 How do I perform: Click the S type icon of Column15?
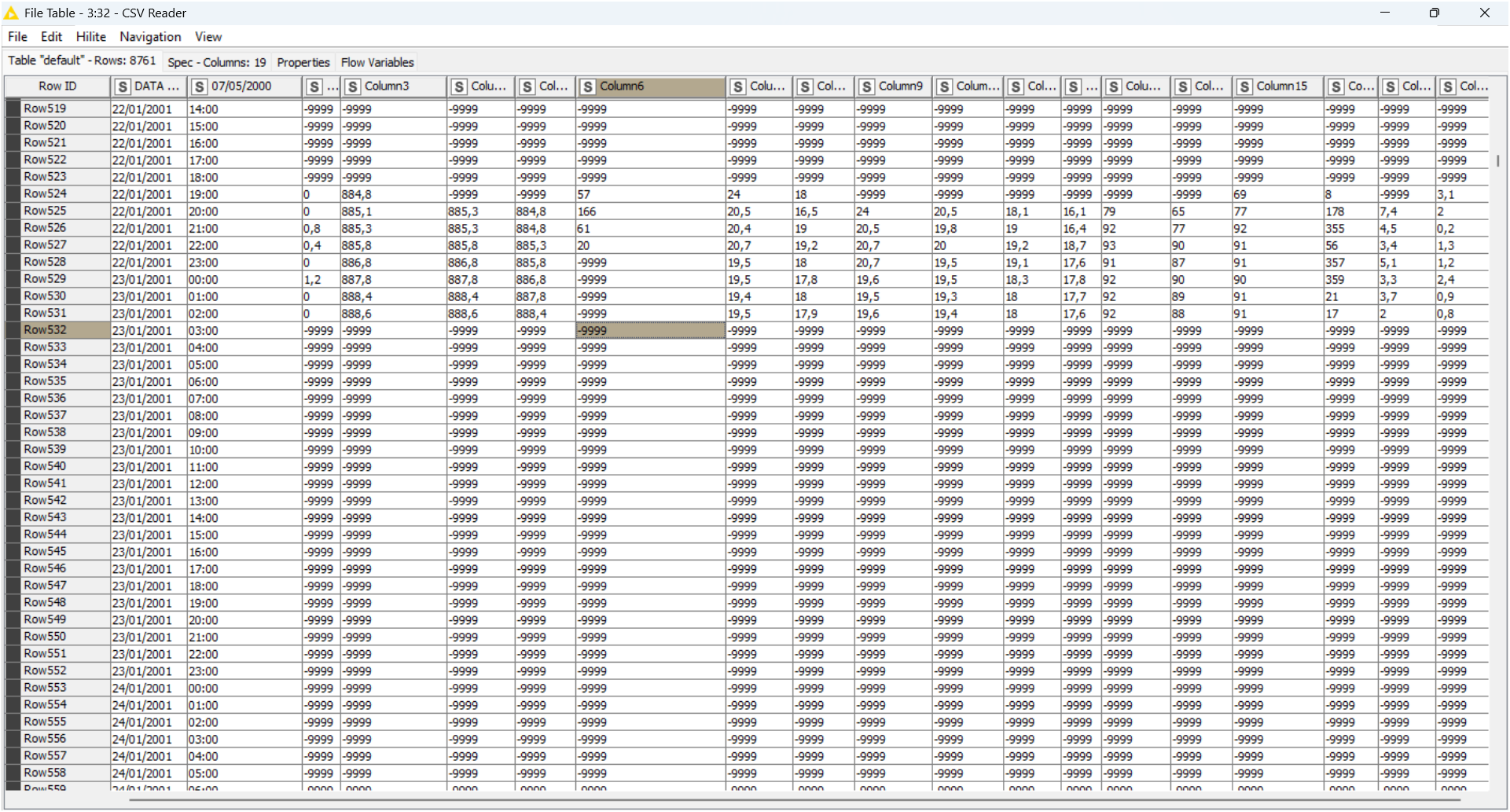(1245, 86)
